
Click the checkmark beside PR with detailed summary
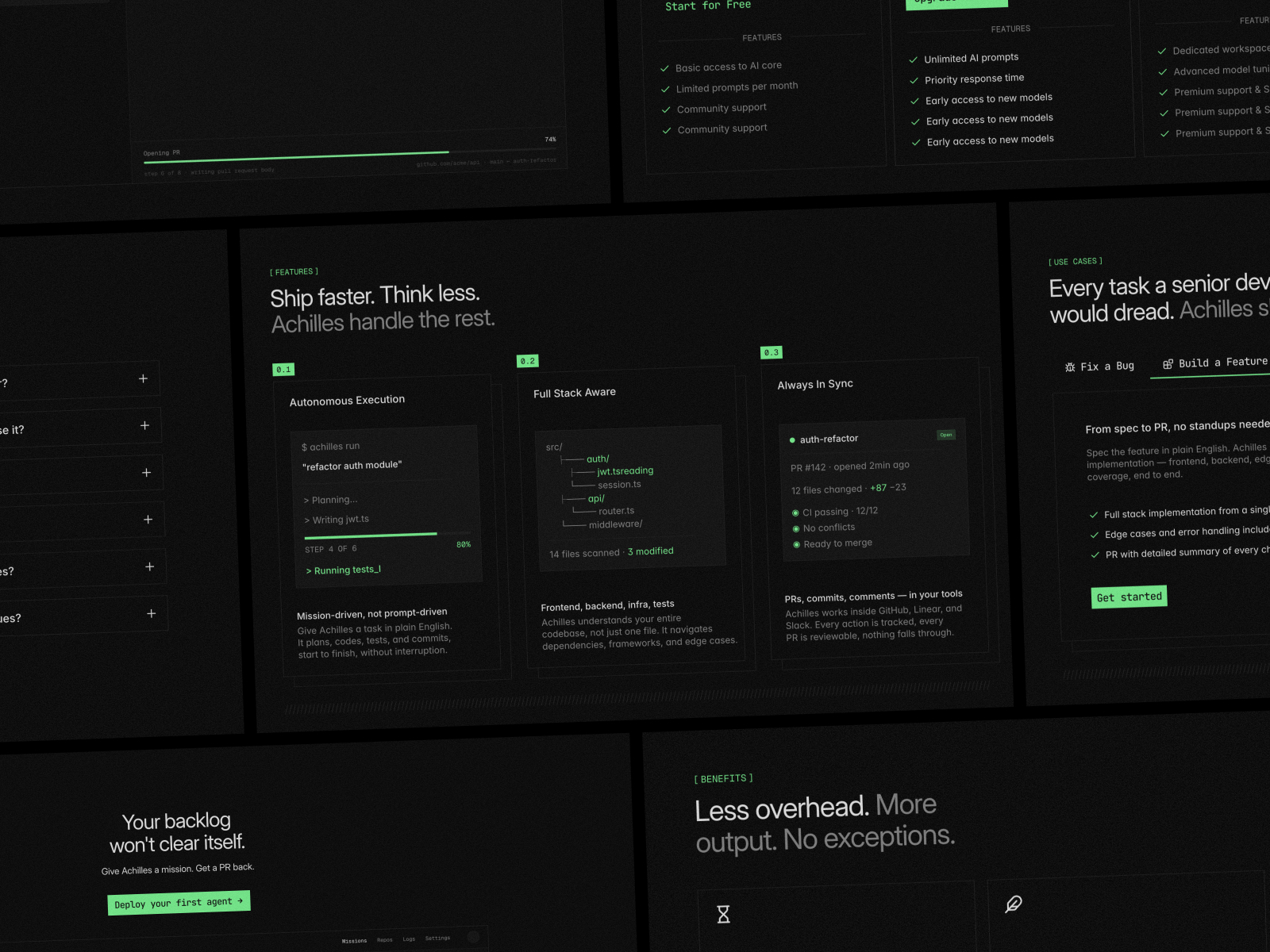point(1096,555)
